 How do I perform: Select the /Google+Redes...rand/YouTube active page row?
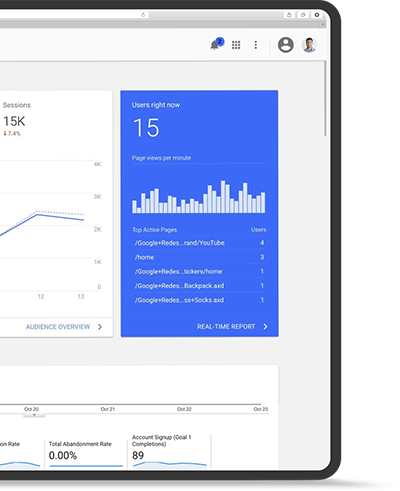click(x=199, y=243)
